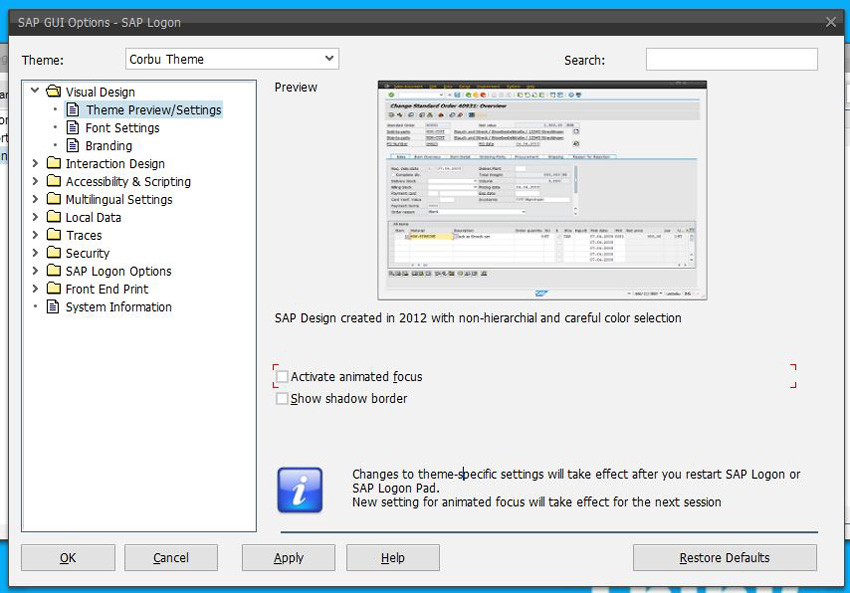The image size is (850, 593).
Task: Click the folder icon beside Security
Action: [54, 252]
